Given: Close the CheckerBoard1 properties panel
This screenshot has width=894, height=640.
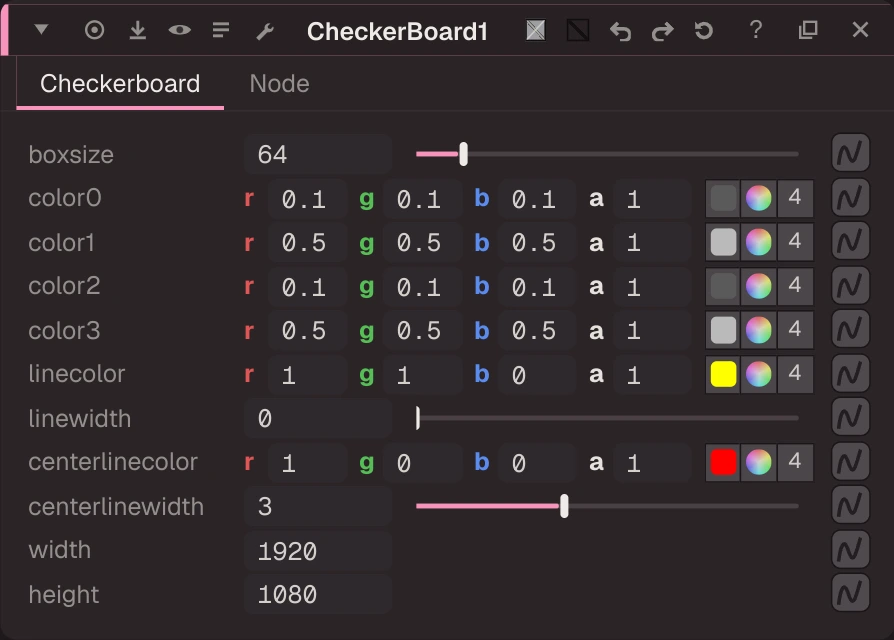Looking at the screenshot, I should pyautogui.click(x=860, y=29).
